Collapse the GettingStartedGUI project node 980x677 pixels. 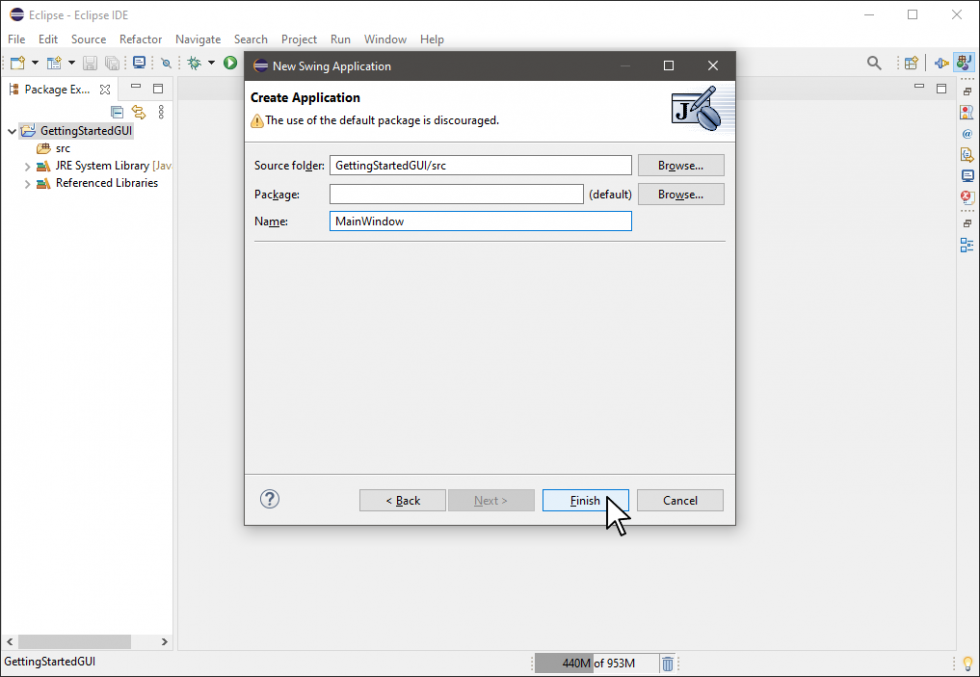pyautogui.click(x=11, y=131)
